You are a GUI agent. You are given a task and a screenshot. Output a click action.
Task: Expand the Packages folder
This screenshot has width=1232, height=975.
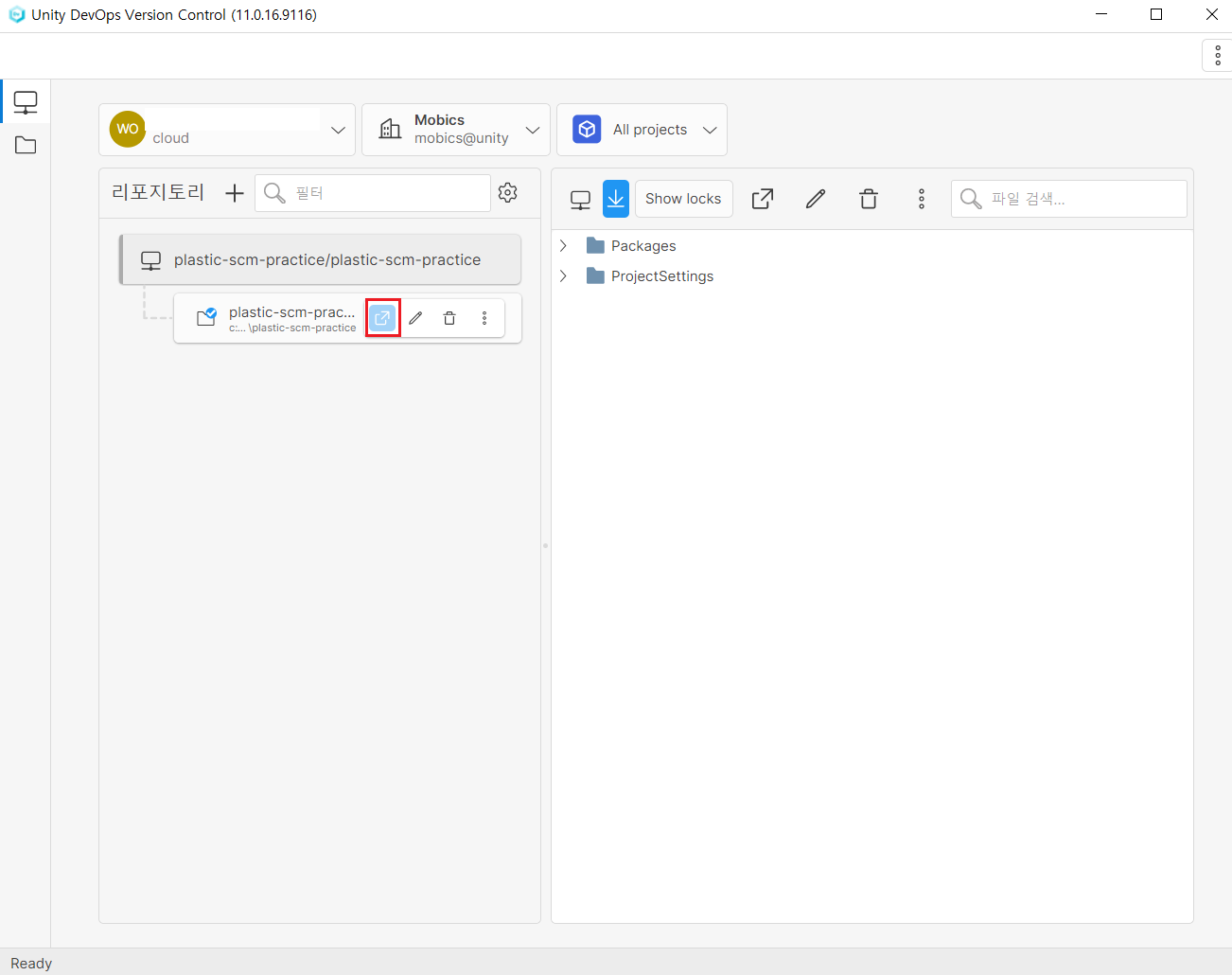tap(563, 246)
